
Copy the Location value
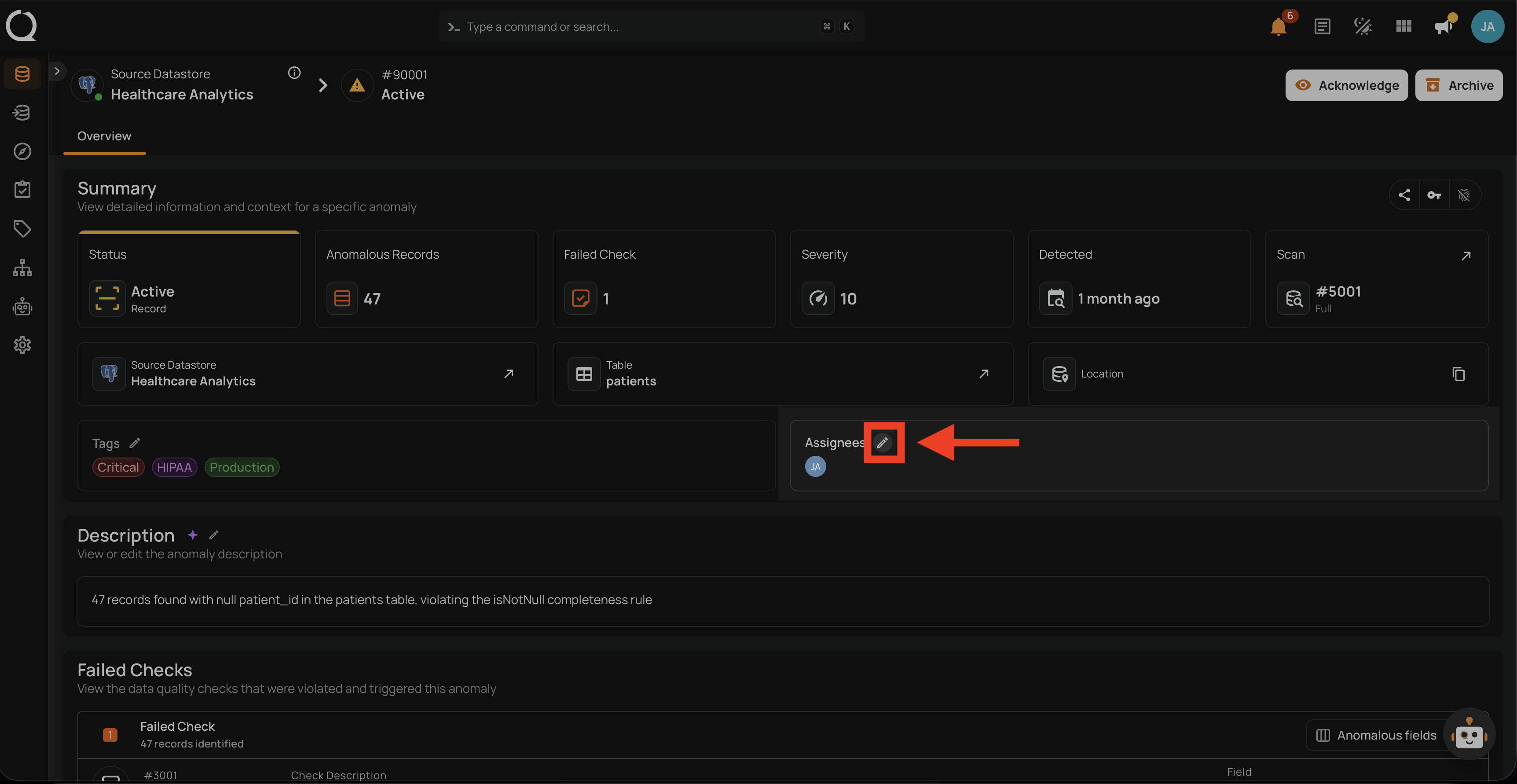[x=1458, y=374]
